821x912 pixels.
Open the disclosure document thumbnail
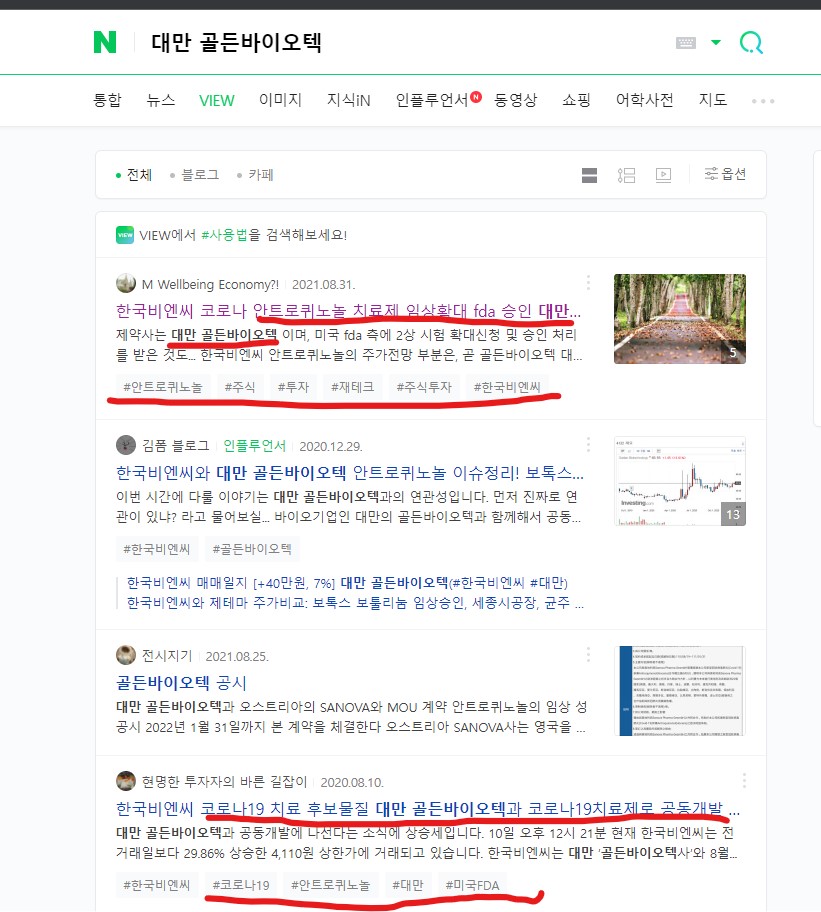coord(680,691)
